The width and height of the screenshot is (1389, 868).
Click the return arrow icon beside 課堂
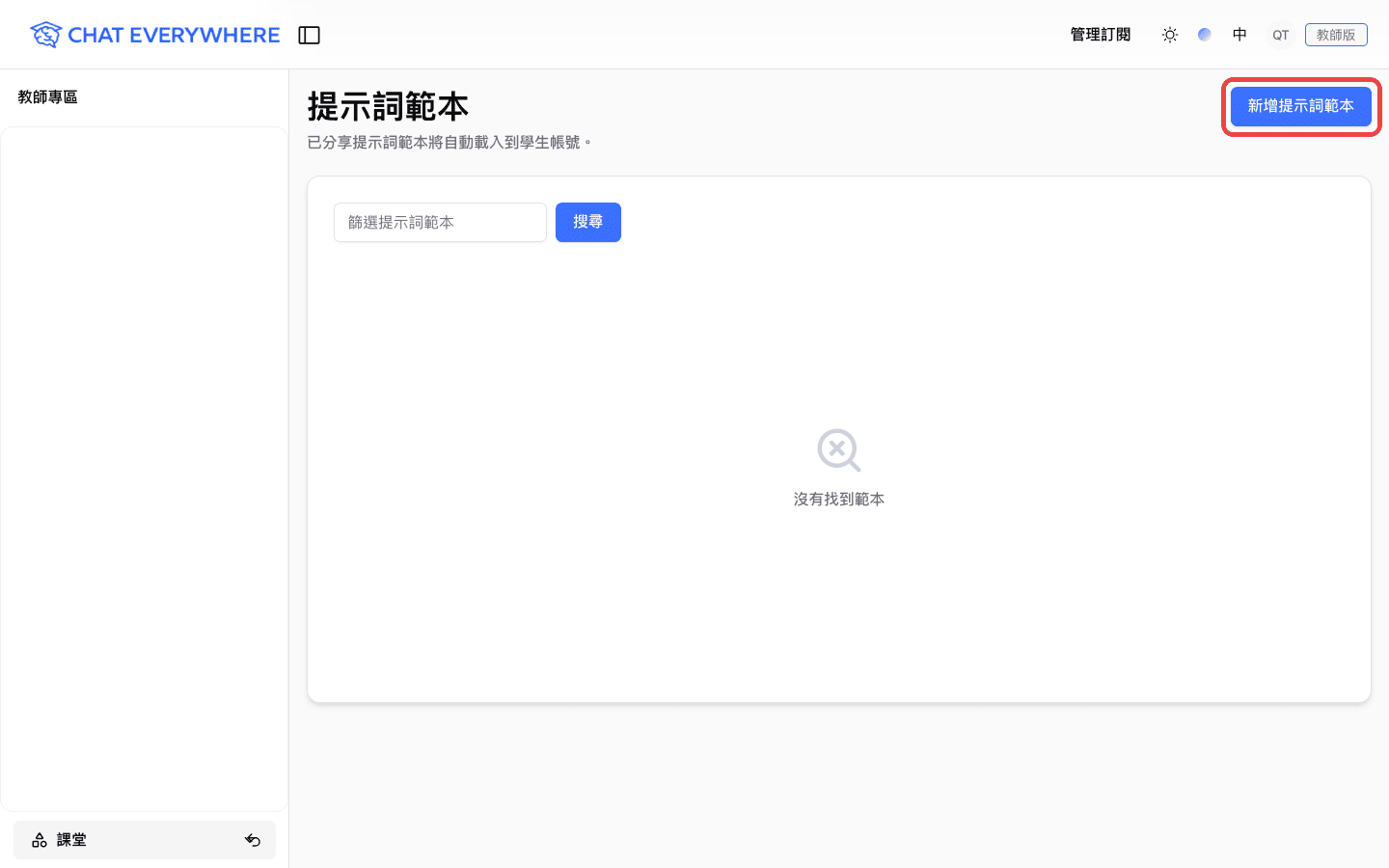(x=253, y=840)
